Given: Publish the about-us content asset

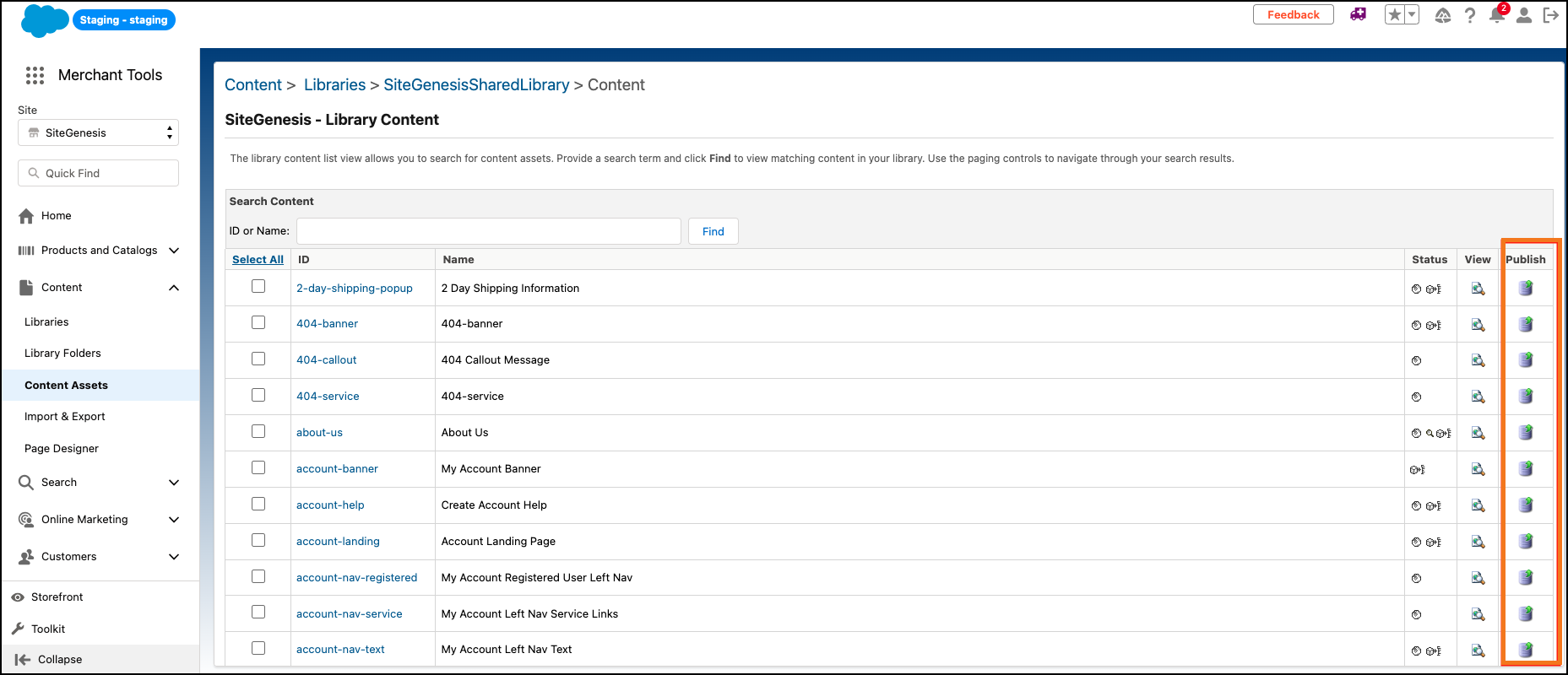Looking at the screenshot, I should pos(1526,433).
